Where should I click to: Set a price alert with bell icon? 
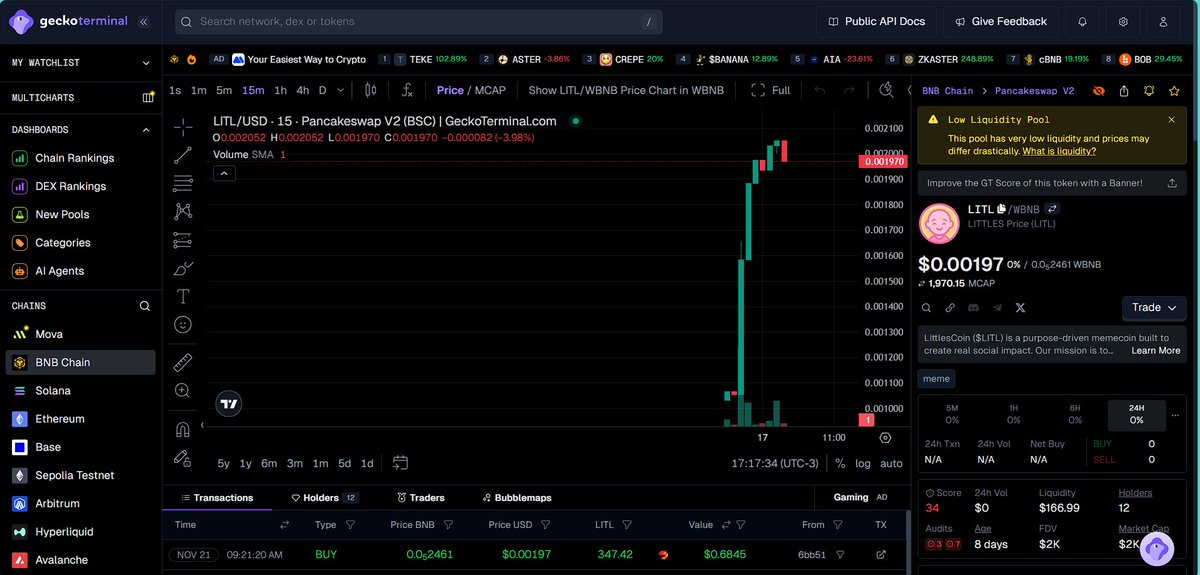pyautogui.click(x=1148, y=90)
